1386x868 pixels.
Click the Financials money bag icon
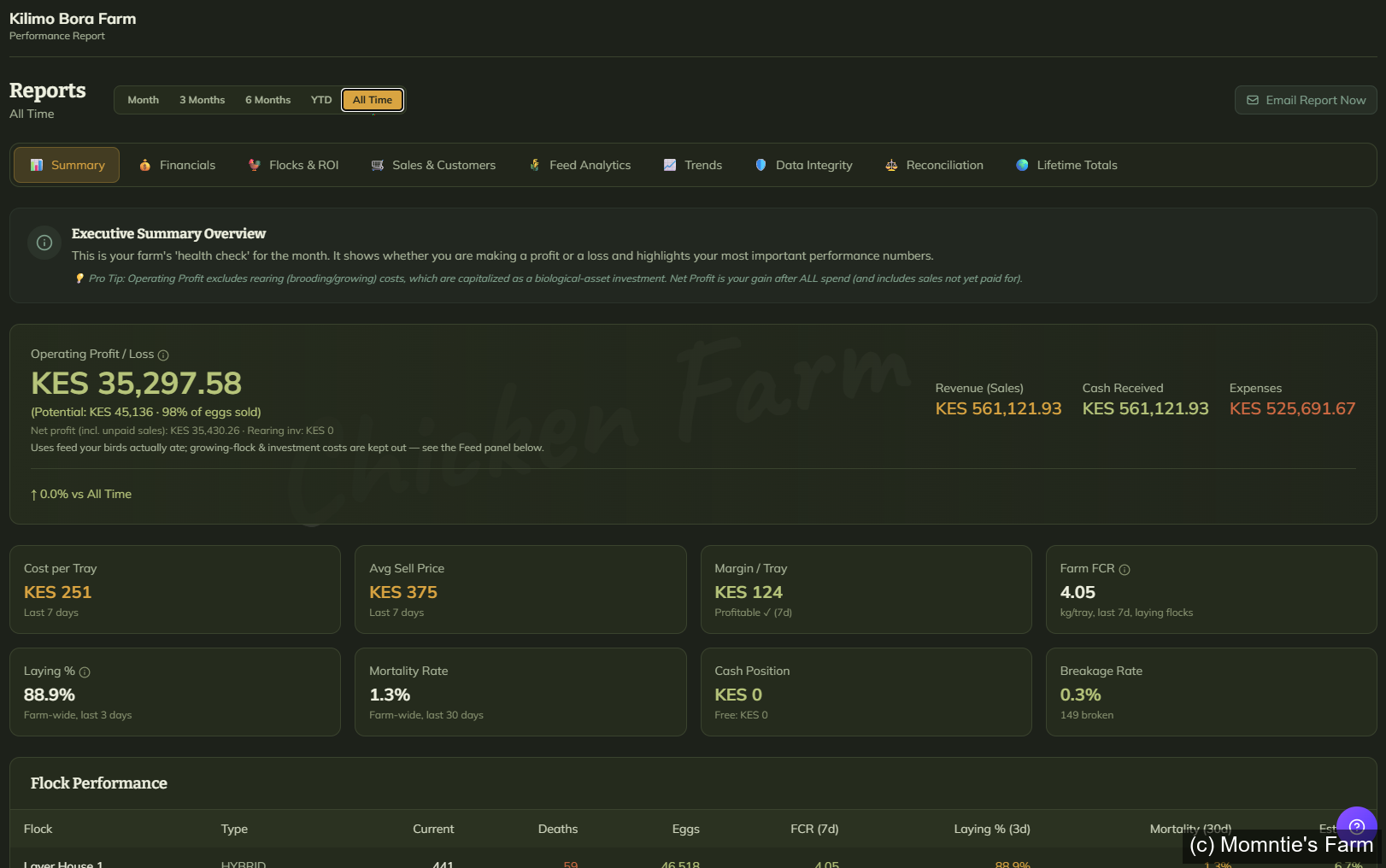tap(145, 165)
